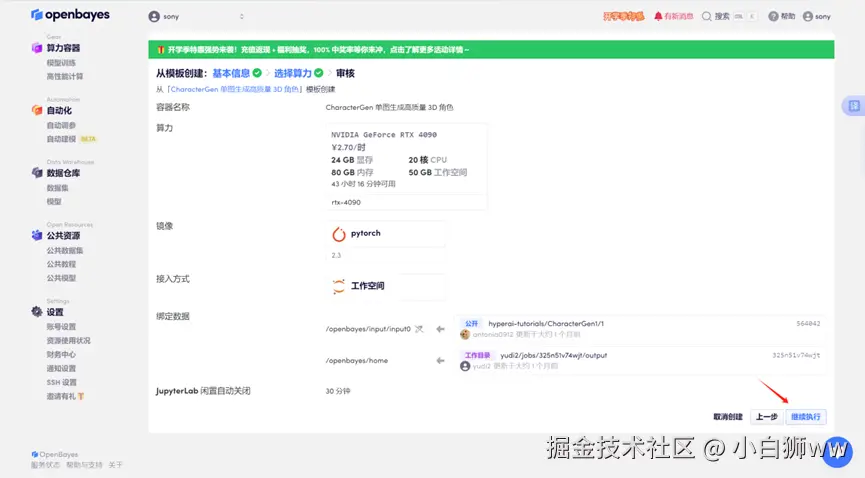The height and width of the screenshot is (478, 865).
Task: Open 通知设置 in sidebar
Action: pos(61,368)
